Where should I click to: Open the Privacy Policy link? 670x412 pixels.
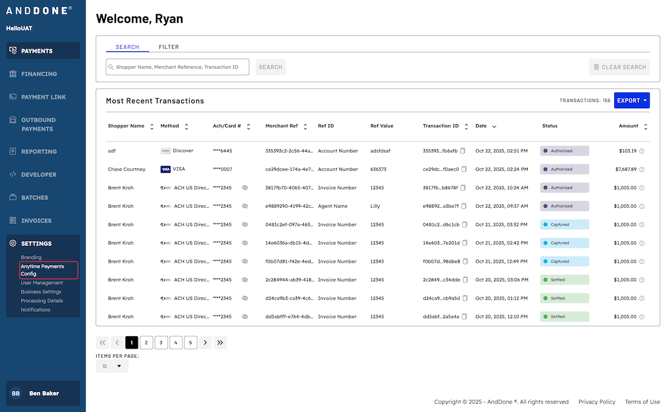pos(596,401)
